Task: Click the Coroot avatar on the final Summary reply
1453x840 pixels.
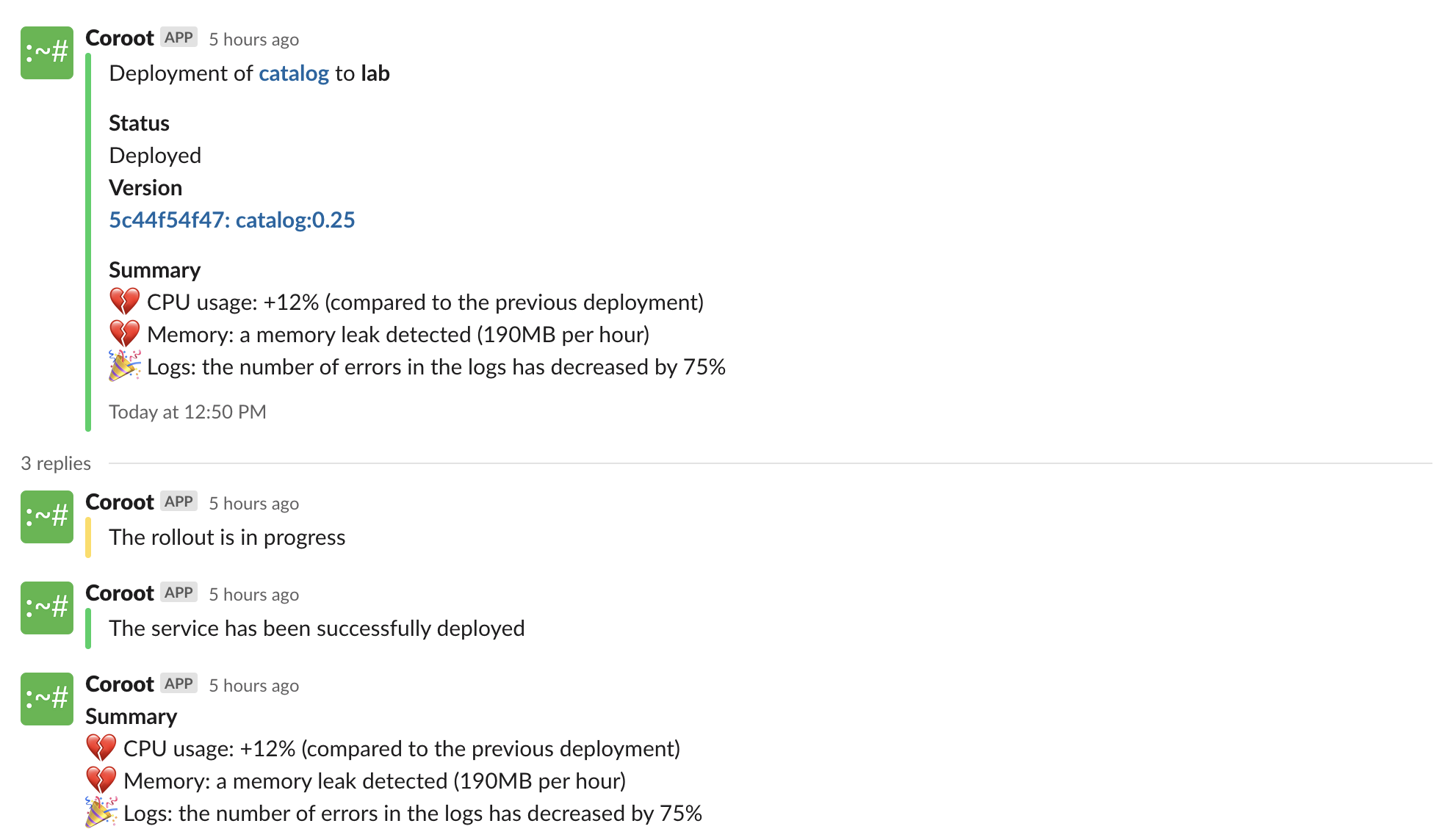Action: [47, 699]
